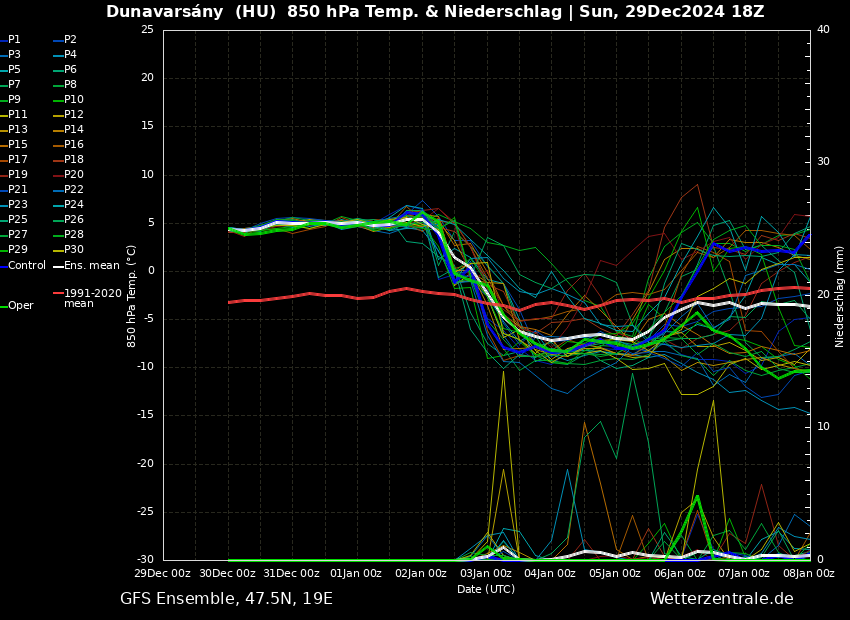Image resolution: width=850 pixels, height=620 pixels.
Task: Select the P29 legend entry
Action: [18, 250]
